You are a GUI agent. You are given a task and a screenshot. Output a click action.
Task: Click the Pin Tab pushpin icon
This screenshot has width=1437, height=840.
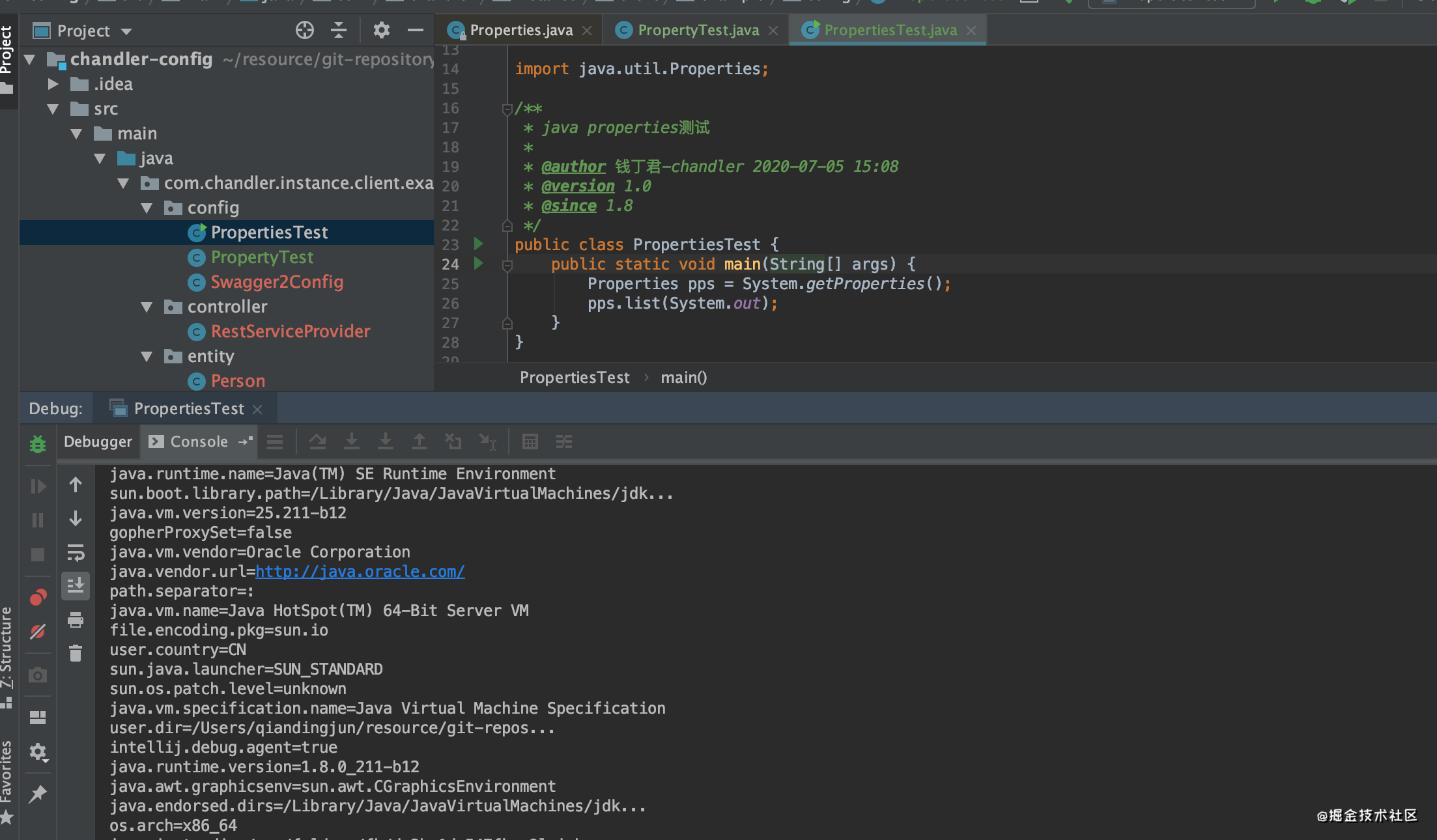(x=38, y=794)
